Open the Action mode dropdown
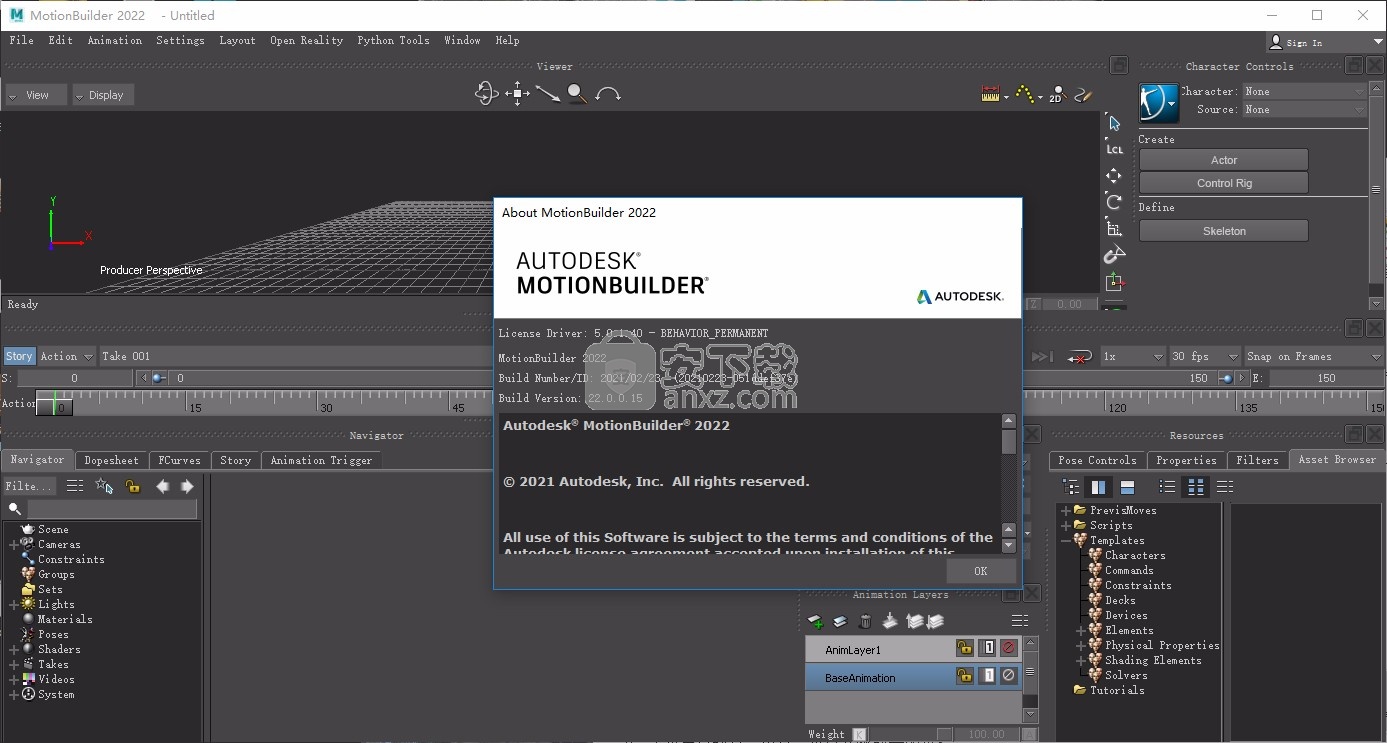This screenshot has width=1387, height=743. point(66,356)
